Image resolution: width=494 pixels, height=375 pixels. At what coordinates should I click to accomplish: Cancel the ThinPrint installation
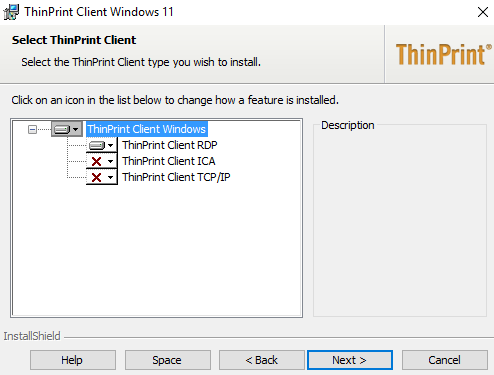[445, 360]
